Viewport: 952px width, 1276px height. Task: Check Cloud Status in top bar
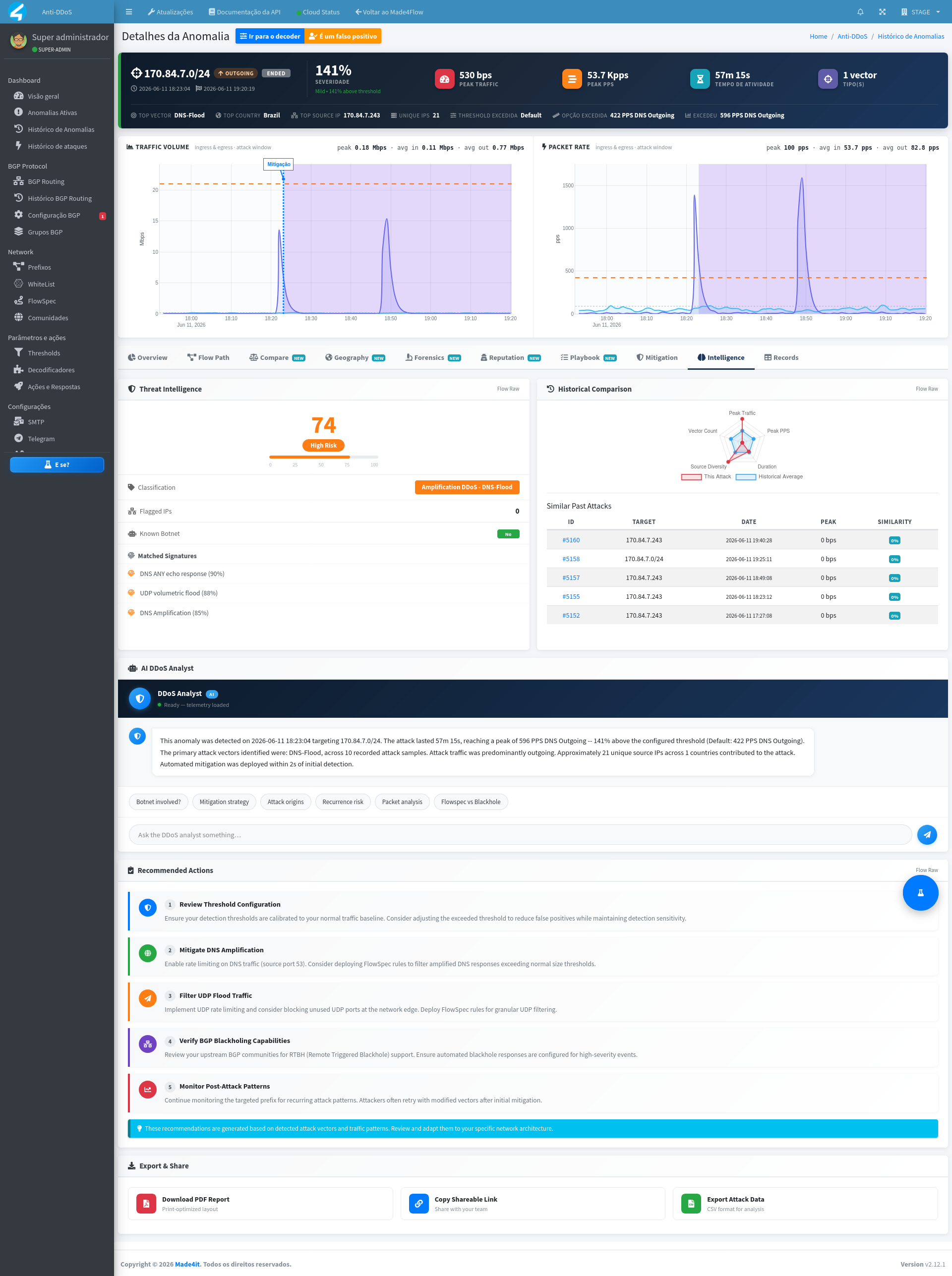pos(317,11)
